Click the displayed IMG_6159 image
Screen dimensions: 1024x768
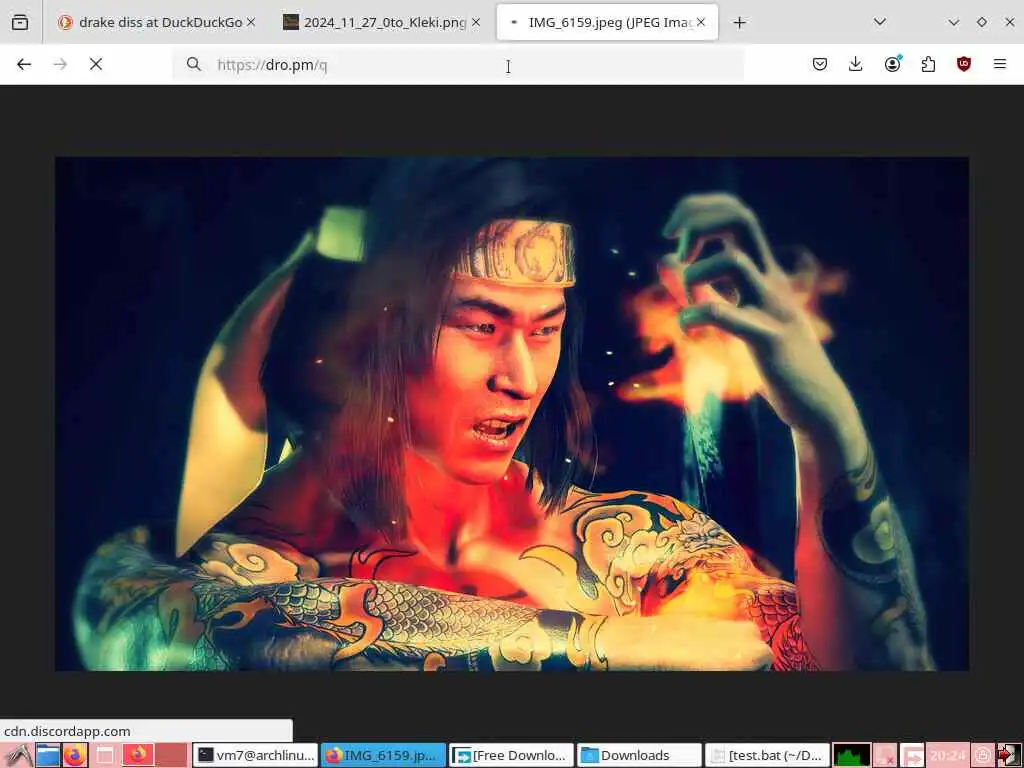click(x=512, y=413)
